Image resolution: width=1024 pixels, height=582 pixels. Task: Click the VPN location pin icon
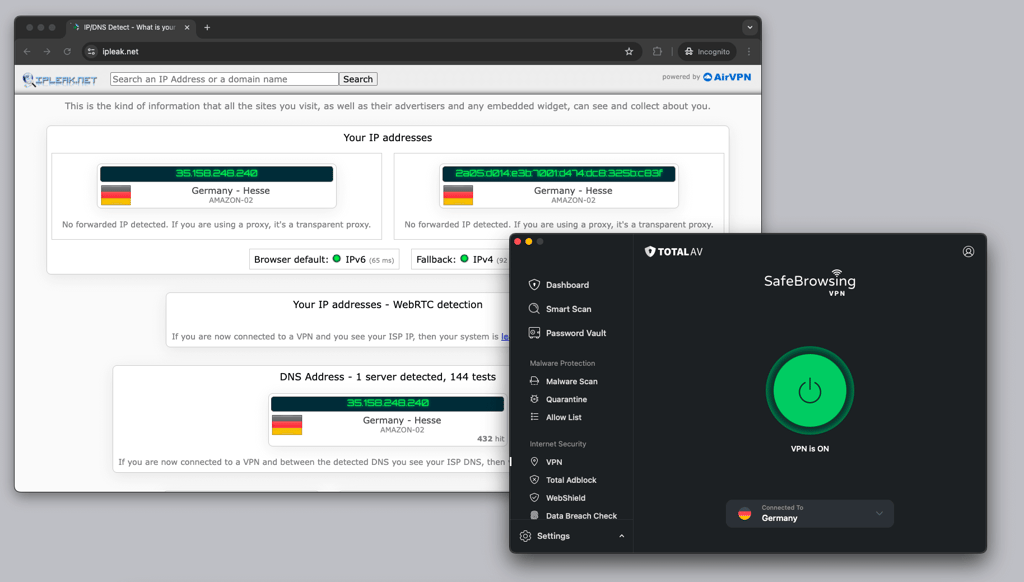534,462
